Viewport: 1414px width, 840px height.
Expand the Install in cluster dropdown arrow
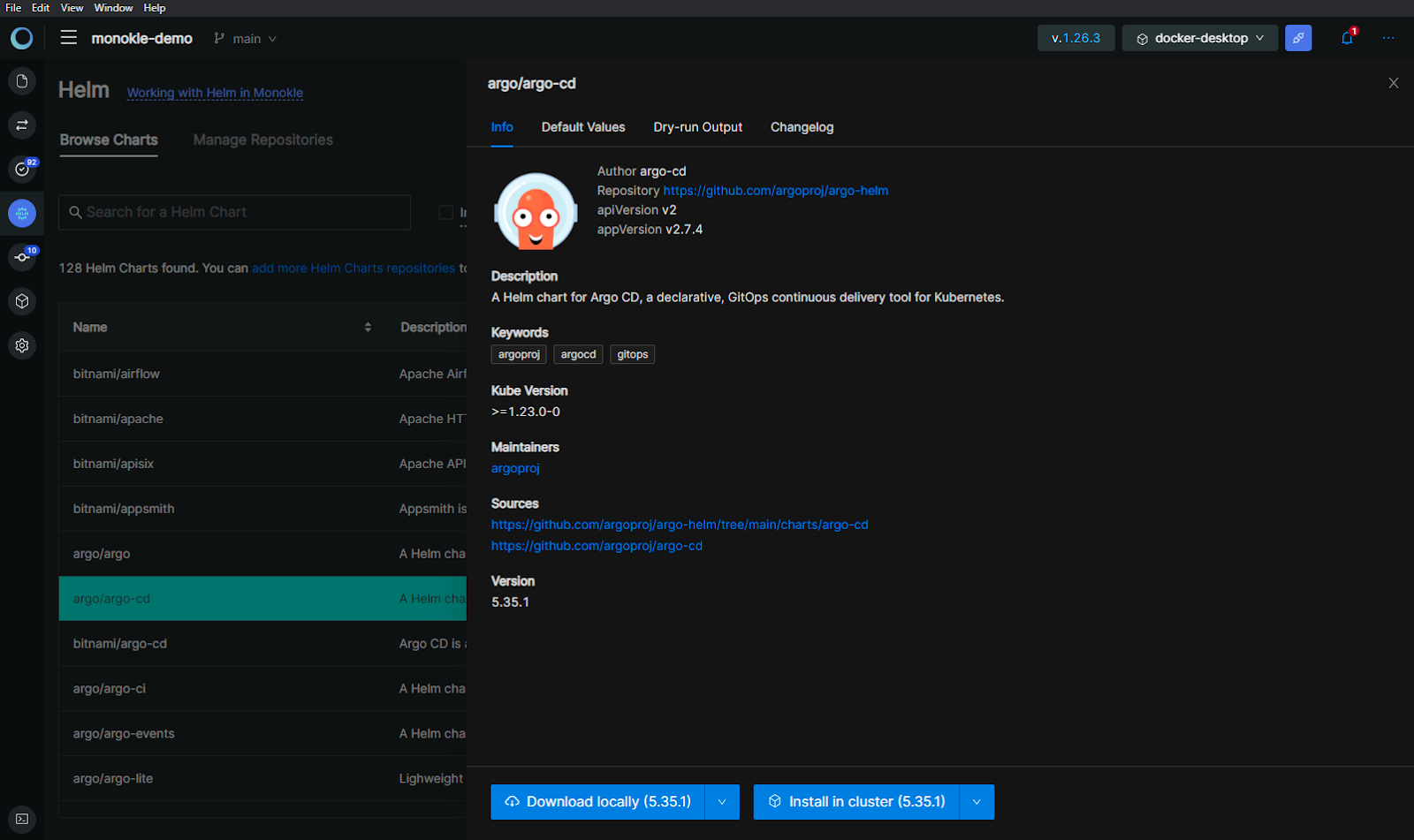[977, 802]
